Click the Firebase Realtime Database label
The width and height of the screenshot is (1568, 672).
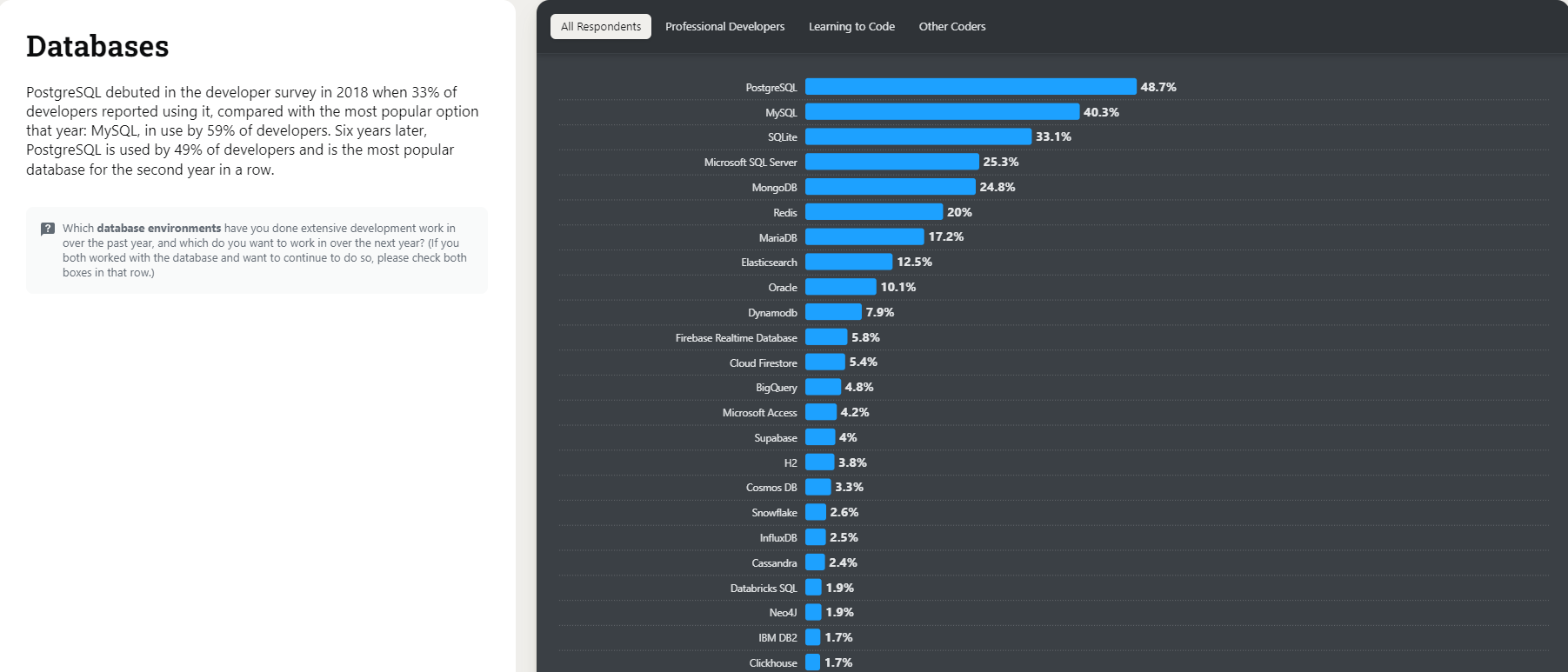[736, 338]
